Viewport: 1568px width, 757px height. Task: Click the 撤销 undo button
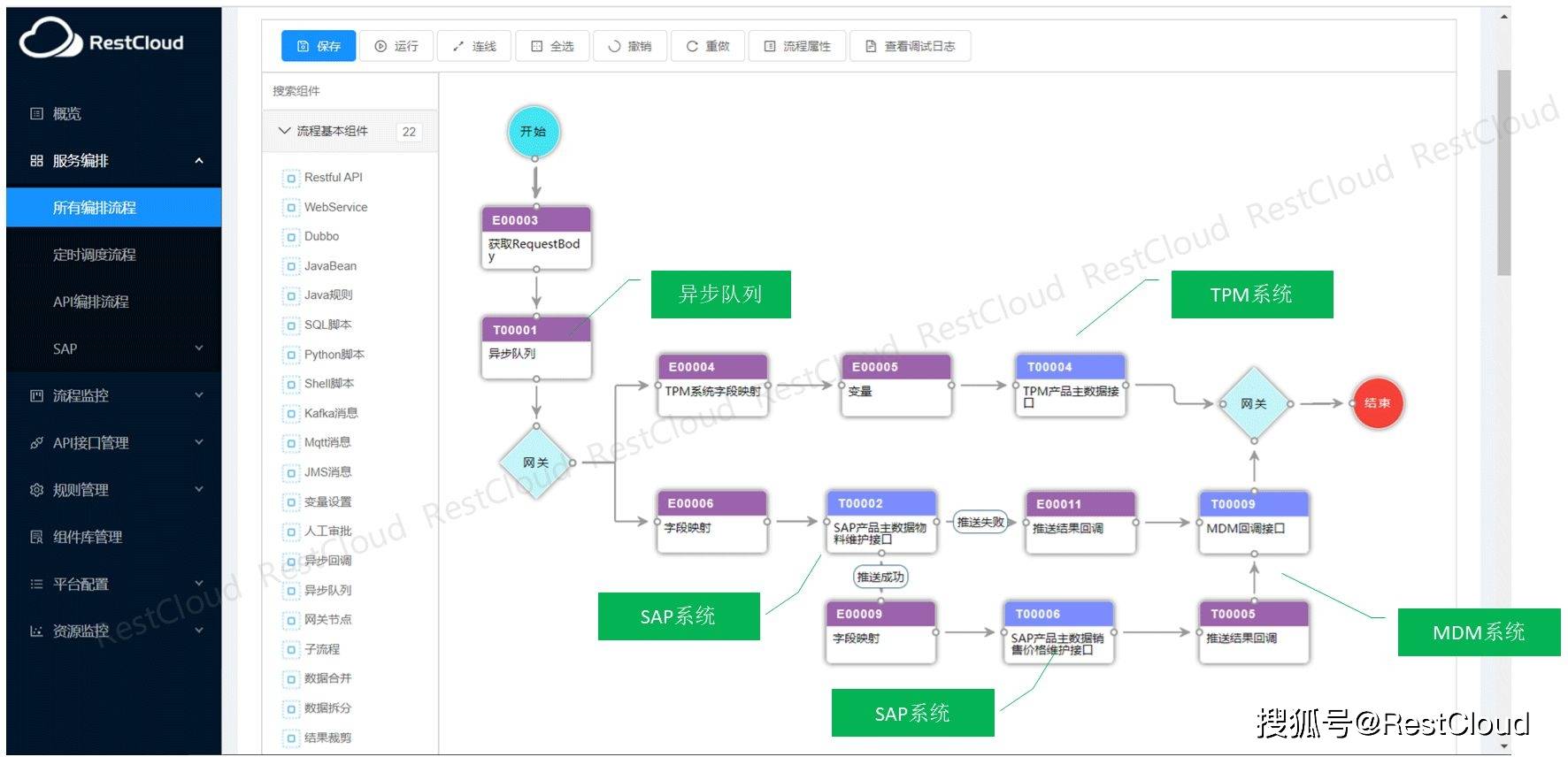pyautogui.click(x=630, y=46)
